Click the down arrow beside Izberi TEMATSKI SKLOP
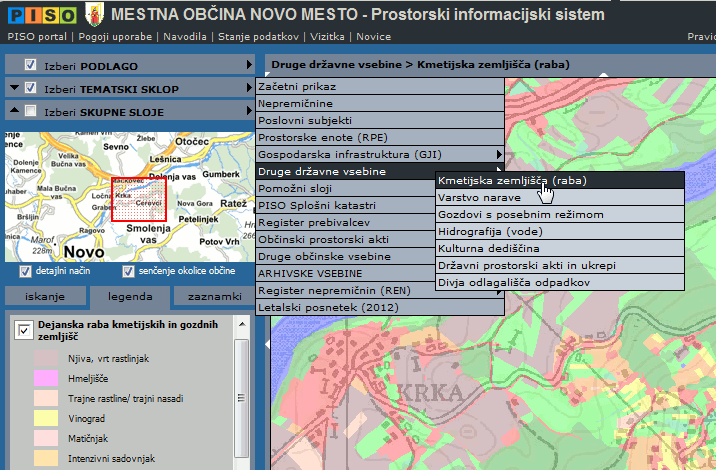Viewport: 716px width, 470px height. click(x=14, y=88)
